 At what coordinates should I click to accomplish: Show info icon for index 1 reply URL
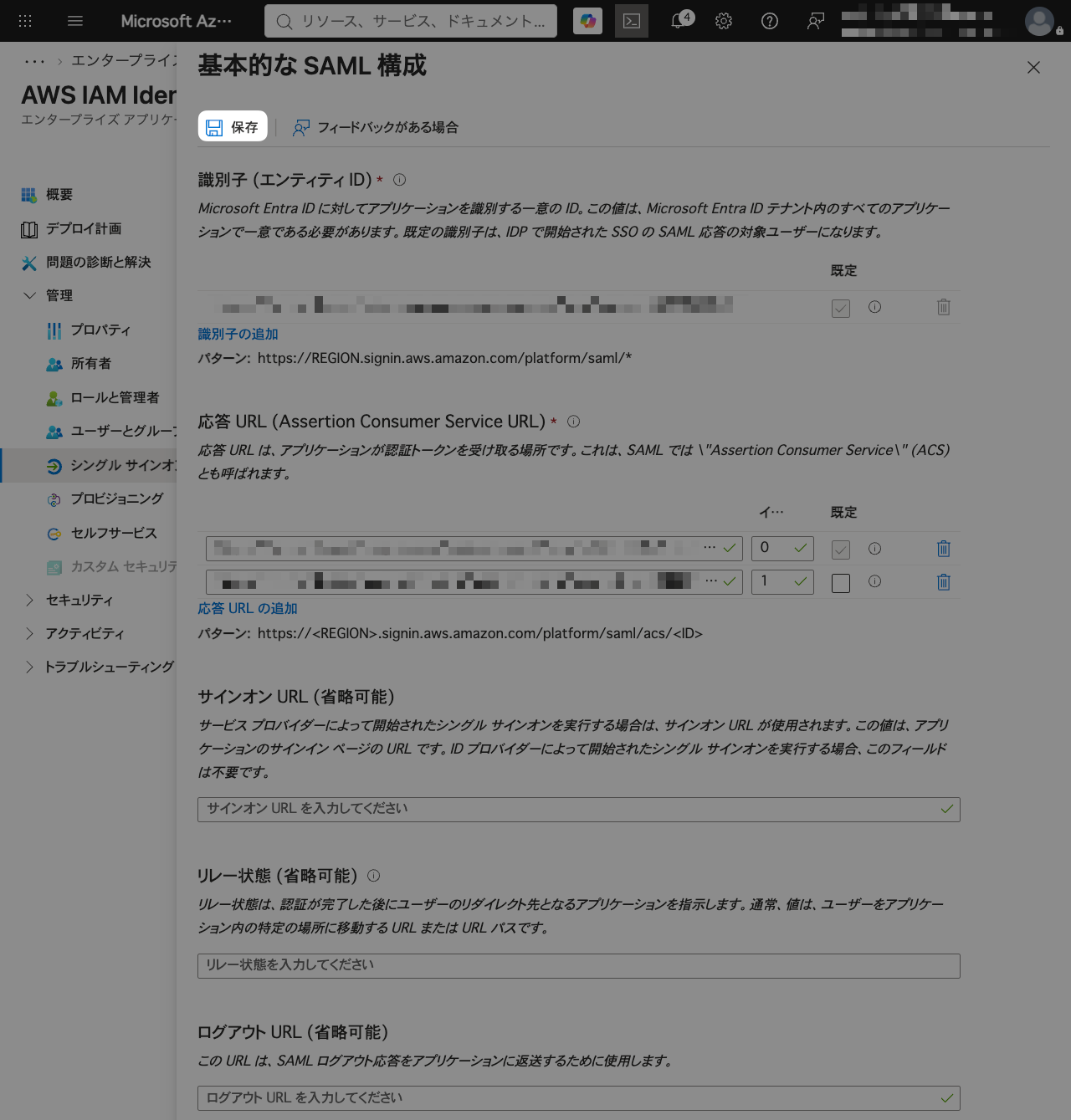875,581
